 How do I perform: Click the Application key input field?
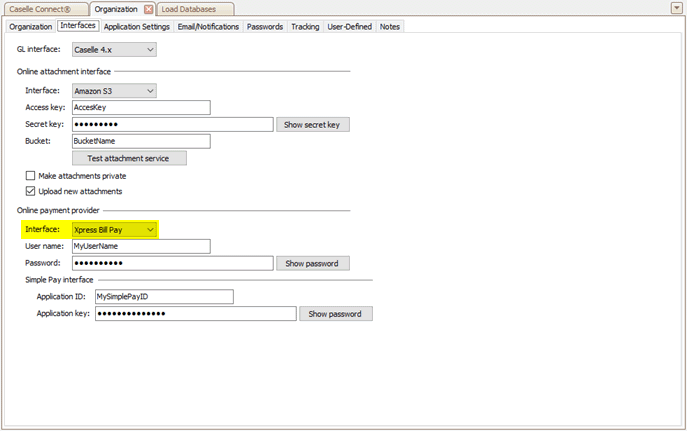196,314
